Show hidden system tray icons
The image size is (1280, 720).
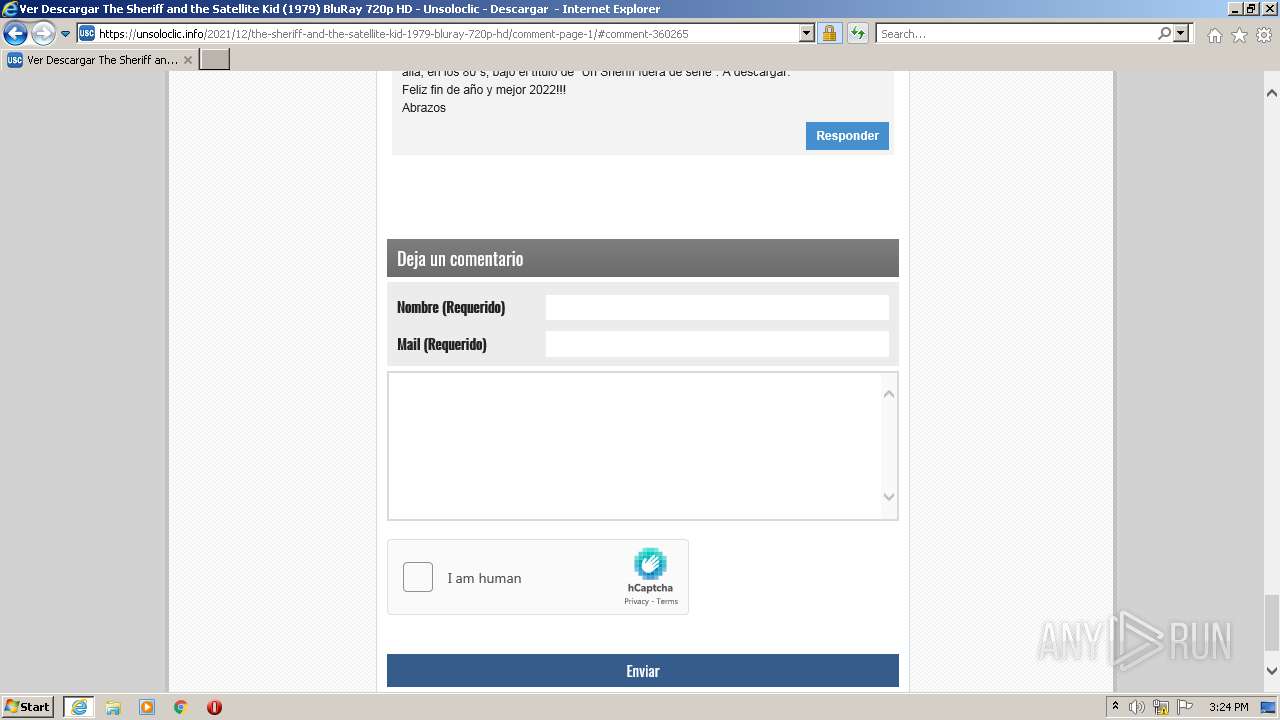tap(1115, 707)
